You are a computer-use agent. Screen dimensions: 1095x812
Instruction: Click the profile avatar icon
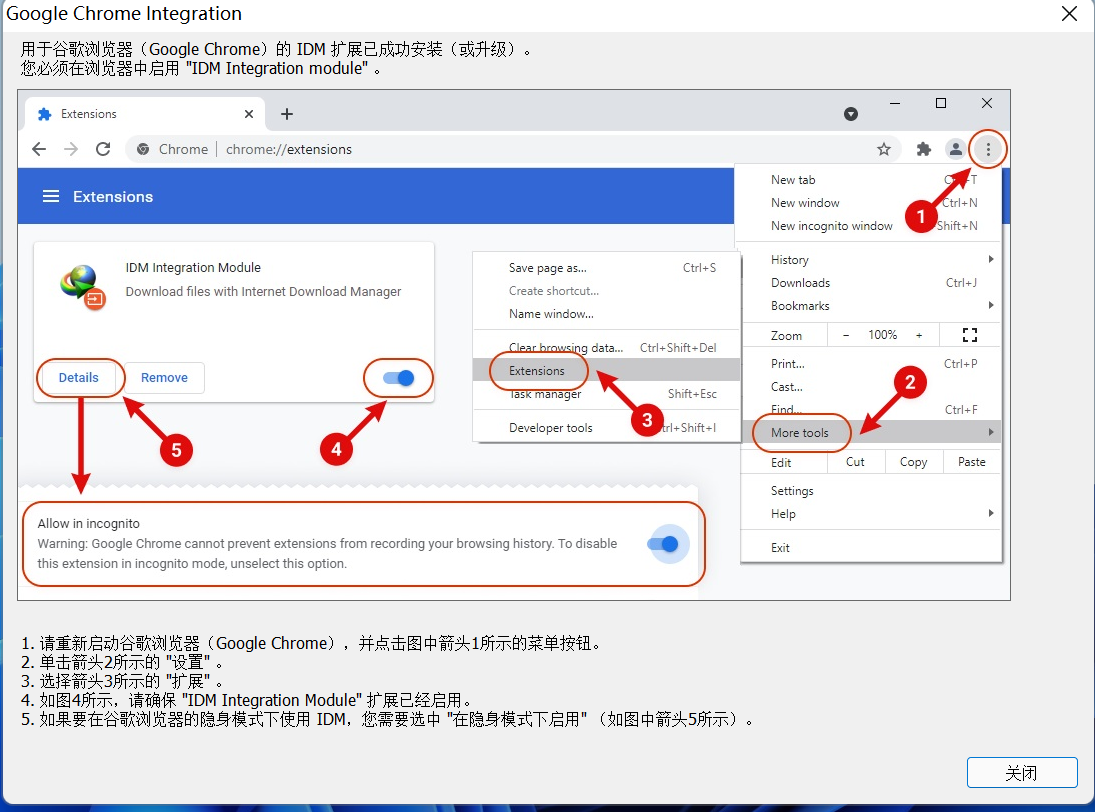click(955, 149)
